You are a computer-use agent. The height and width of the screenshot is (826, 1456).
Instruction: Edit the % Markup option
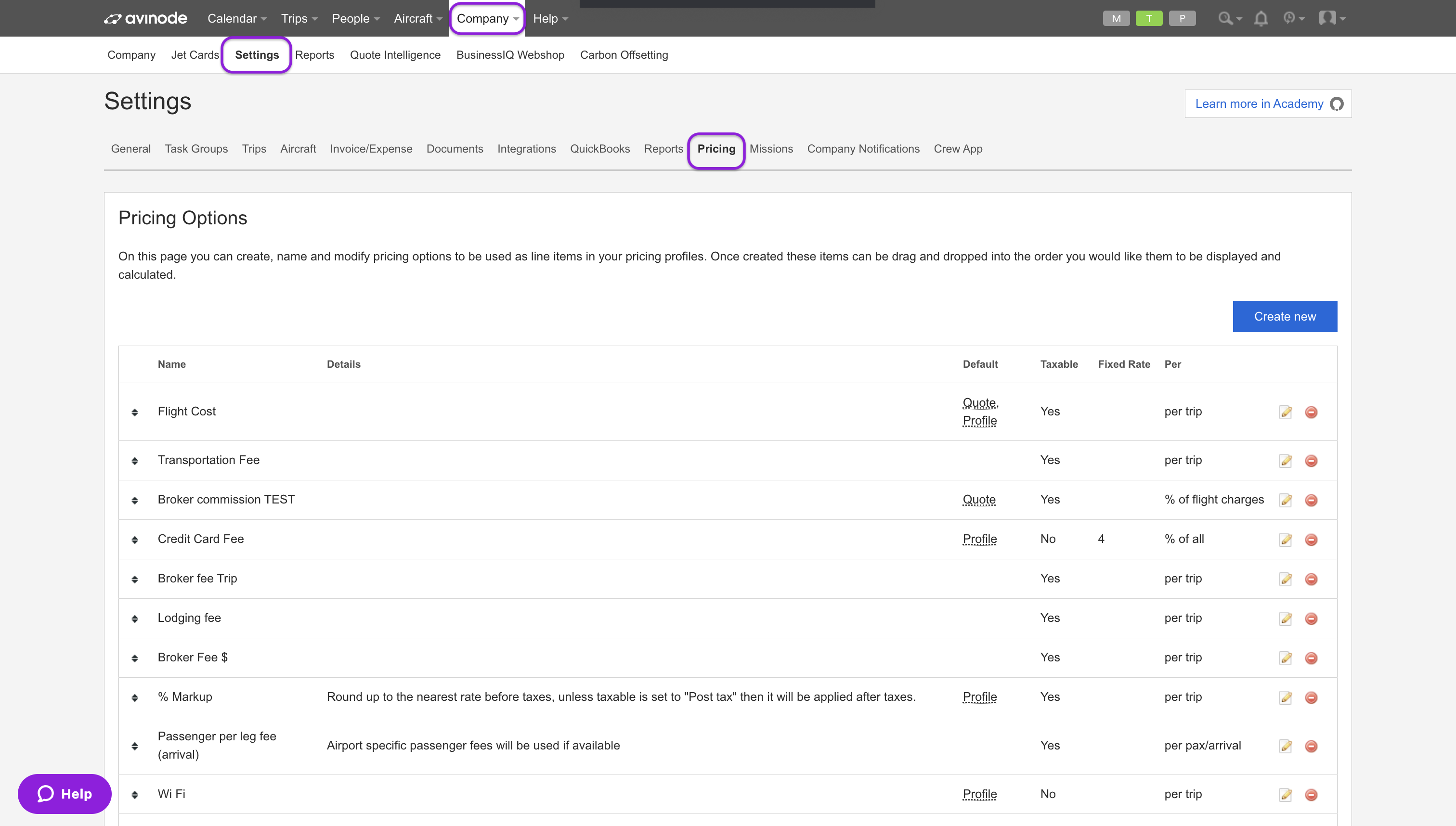[1286, 697]
